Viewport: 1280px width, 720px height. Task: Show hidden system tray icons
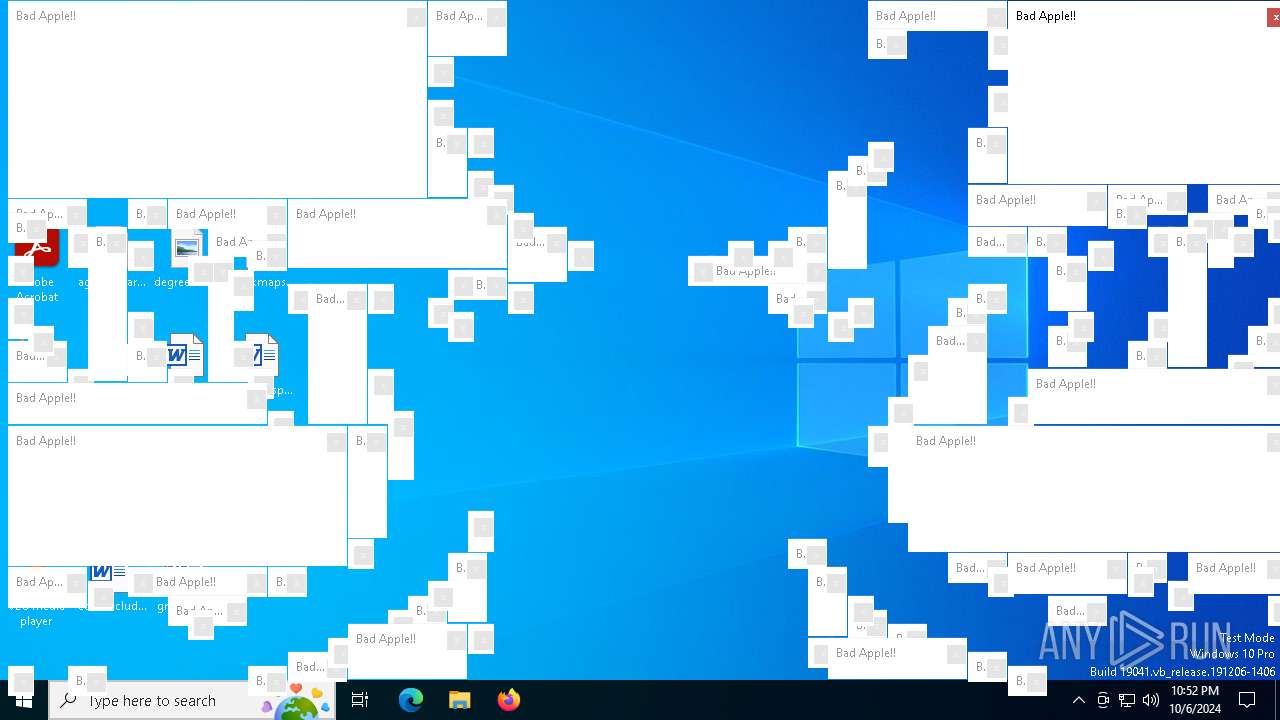pos(1078,700)
